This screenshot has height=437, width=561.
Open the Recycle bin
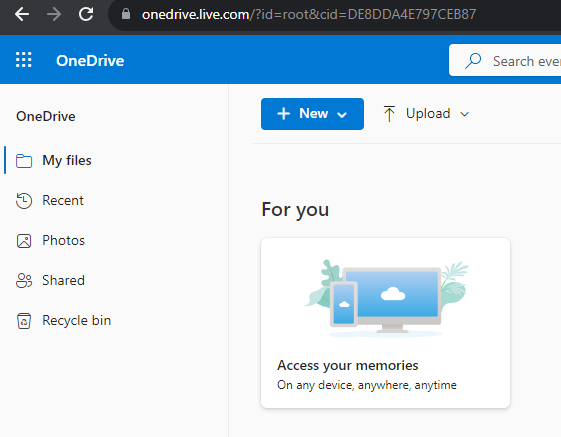[x=77, y=320]
